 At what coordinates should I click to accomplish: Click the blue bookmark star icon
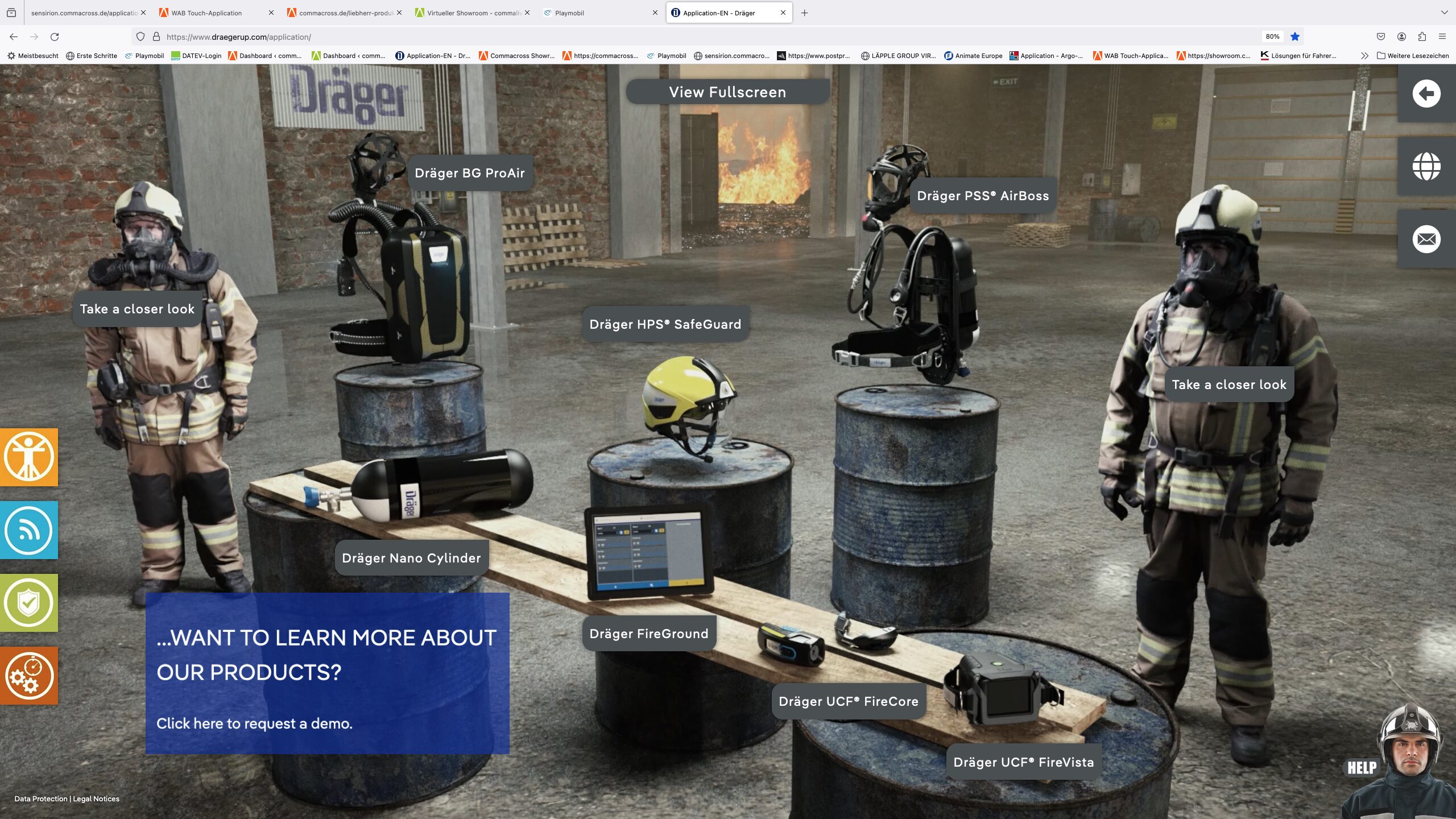coord(1295,37)
